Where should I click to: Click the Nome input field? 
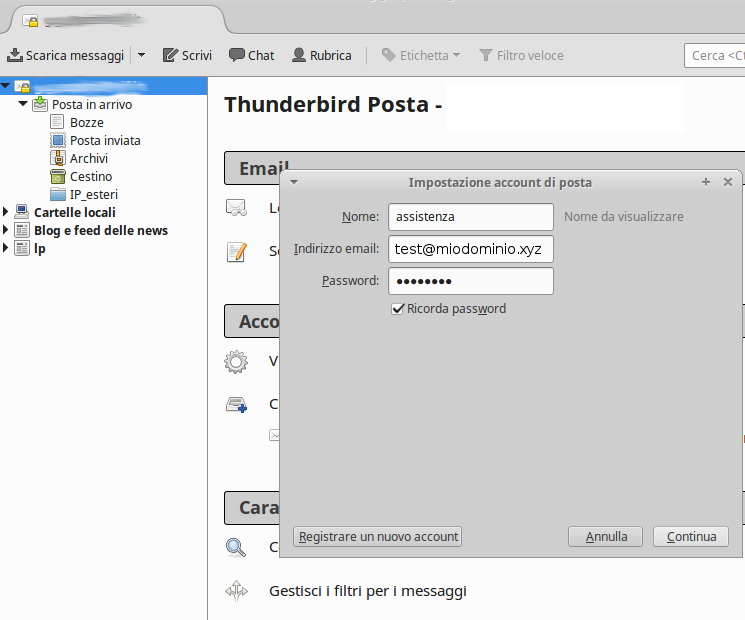click(x=470, y=217)
